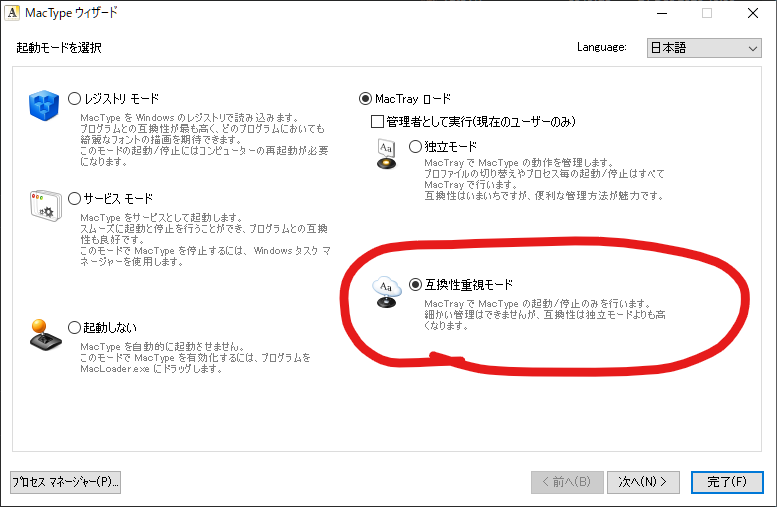Select the サービス モード radio button

click(75, 199)
